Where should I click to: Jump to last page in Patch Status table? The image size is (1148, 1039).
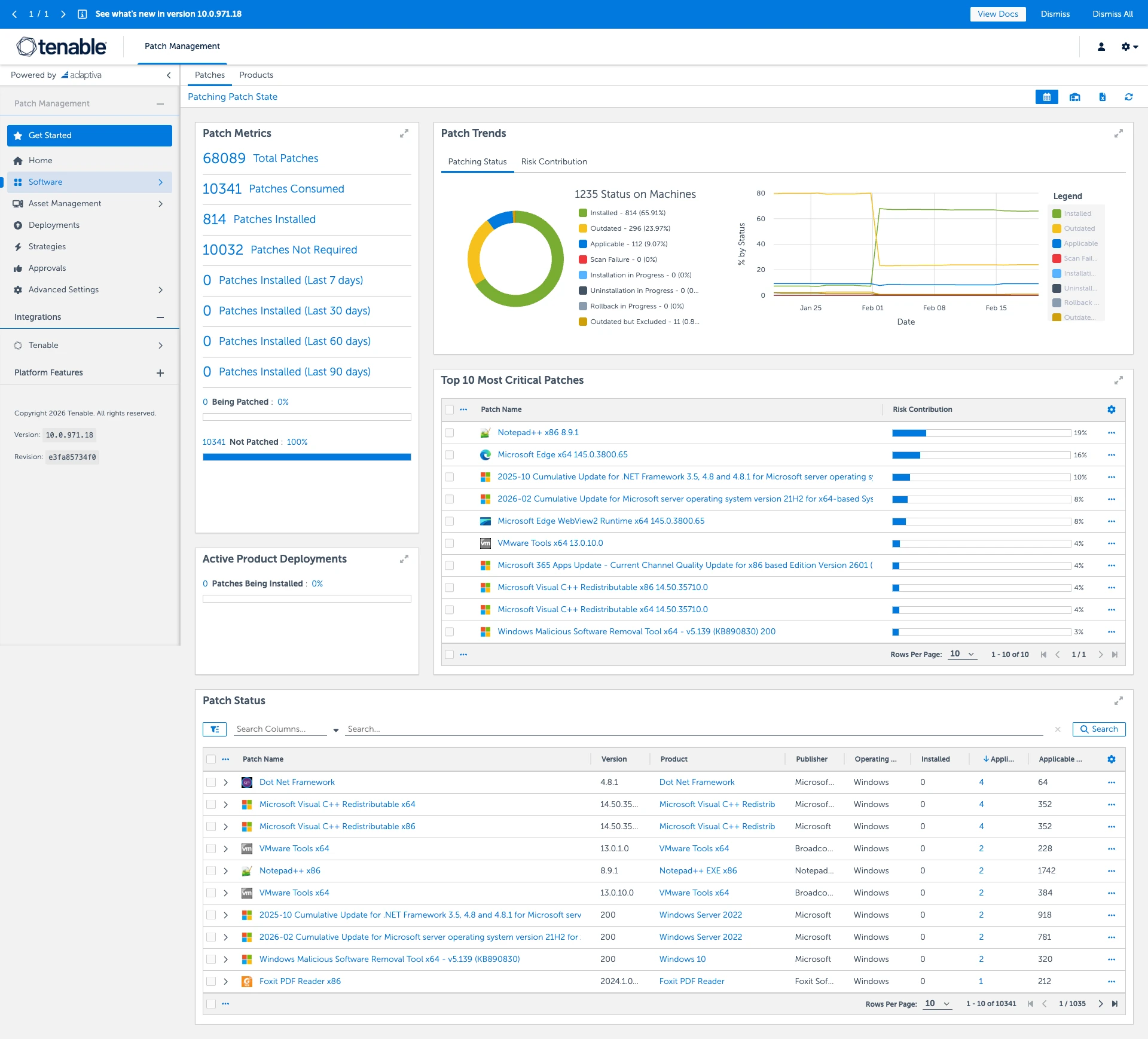(x=1115, y=1004)
